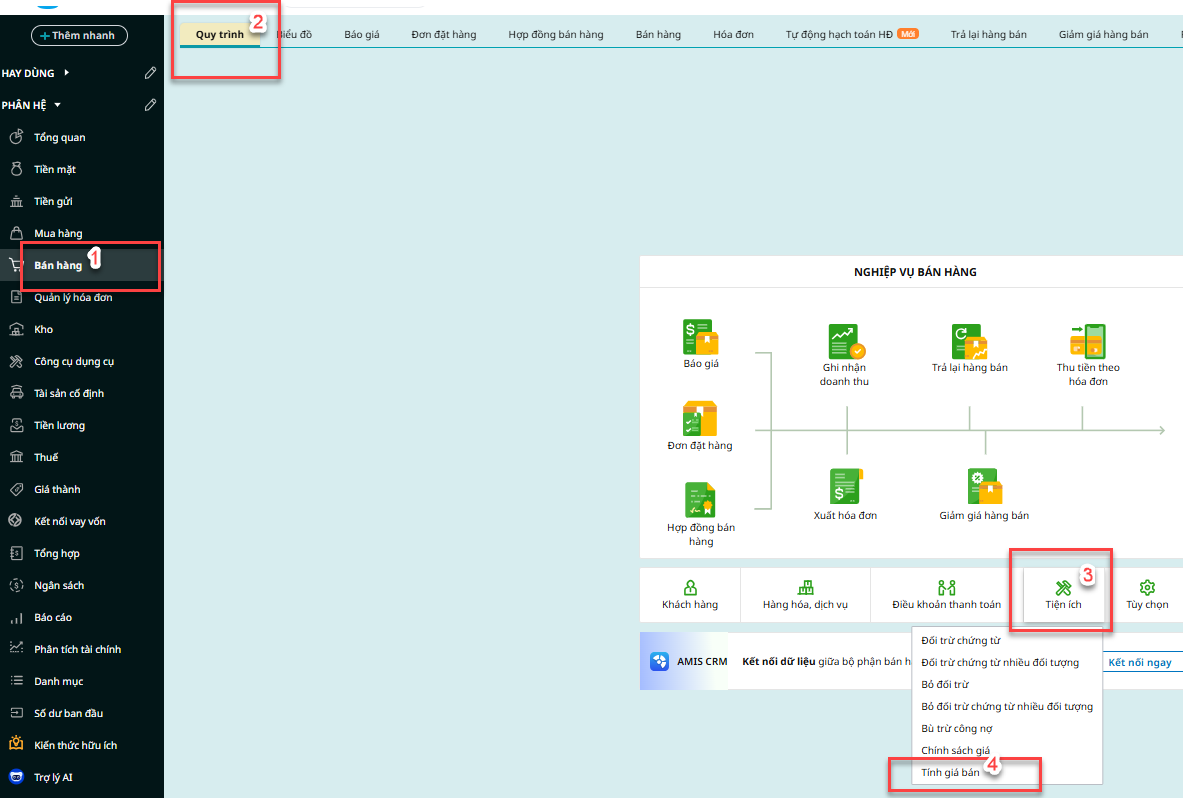The width and height of the screenshot is (1183, 798).
Task: Select Tính giá bán menu entry
Action: click(950, 773)
